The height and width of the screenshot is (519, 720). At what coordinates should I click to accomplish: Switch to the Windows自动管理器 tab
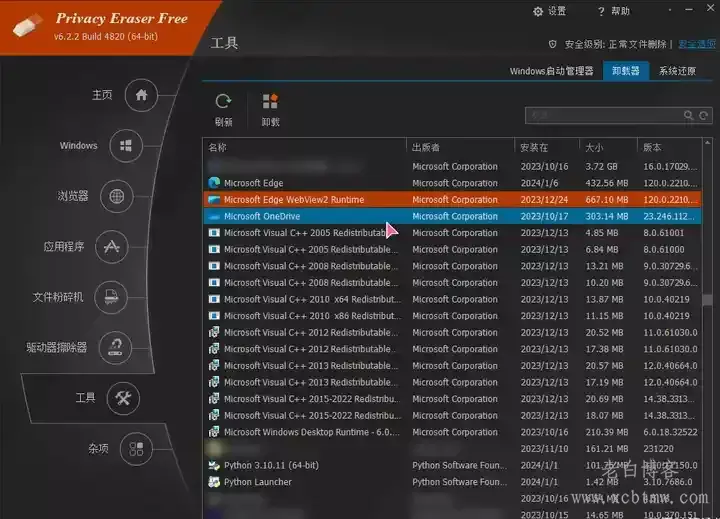[x=551, y=71]
